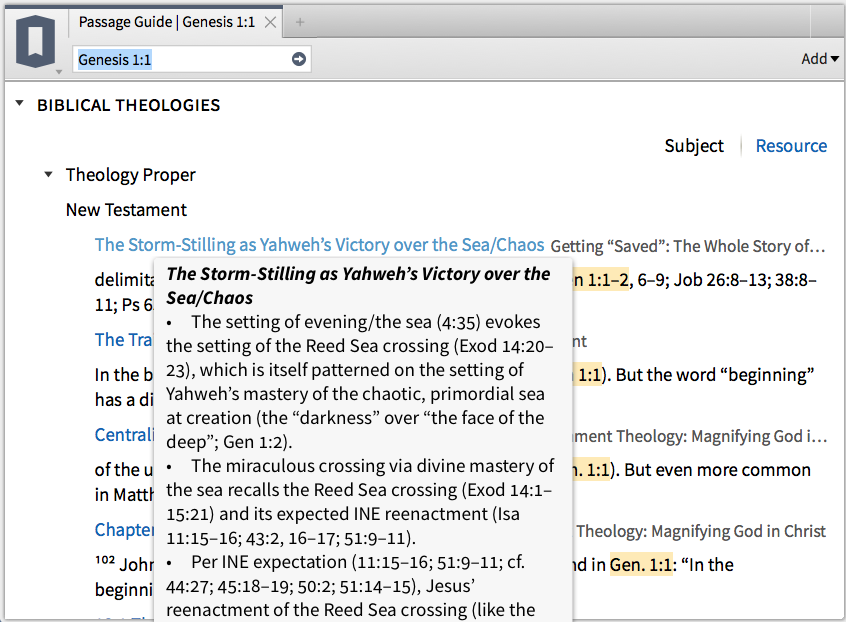Select the Resource grouping option

point(791,145)
